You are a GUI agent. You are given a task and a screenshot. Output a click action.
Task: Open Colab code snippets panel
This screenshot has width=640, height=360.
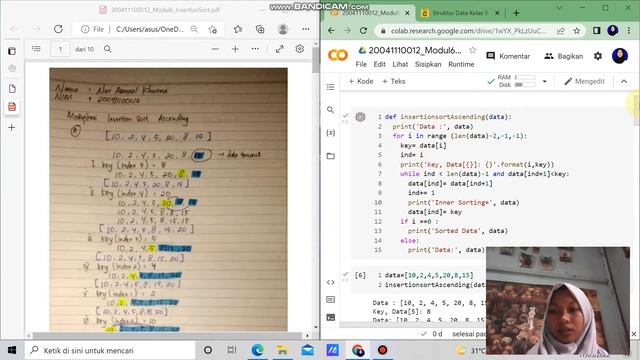(x=331, y=282)
